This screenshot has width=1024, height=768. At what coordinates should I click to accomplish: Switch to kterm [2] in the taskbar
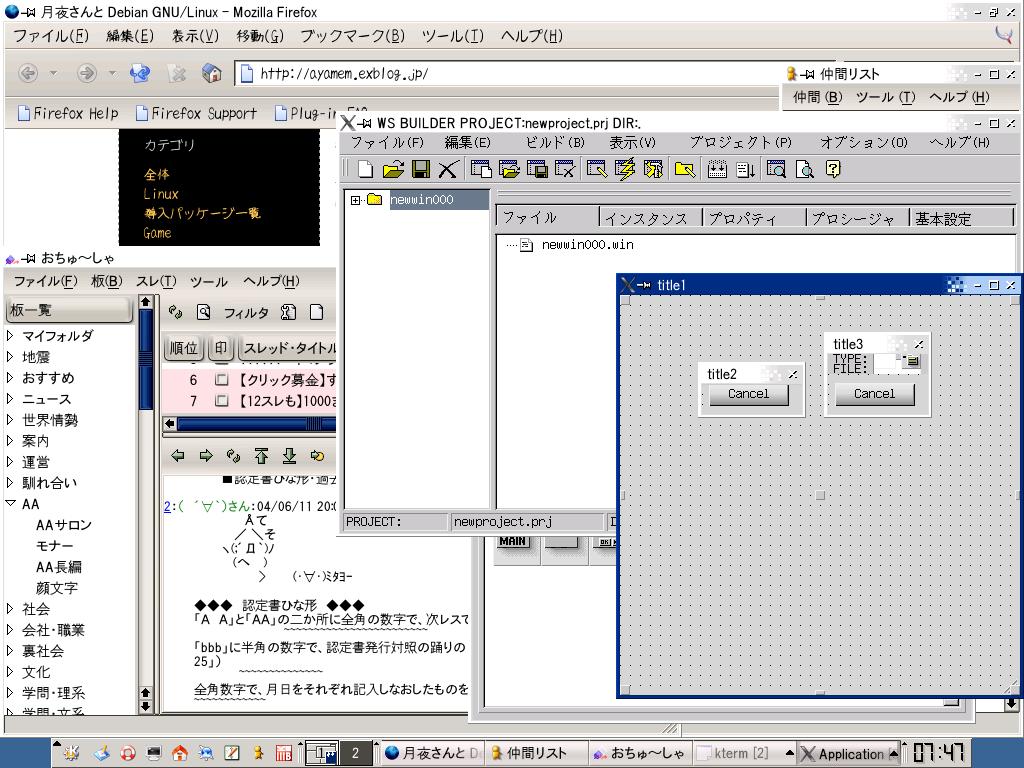click(x=741, y=753)
